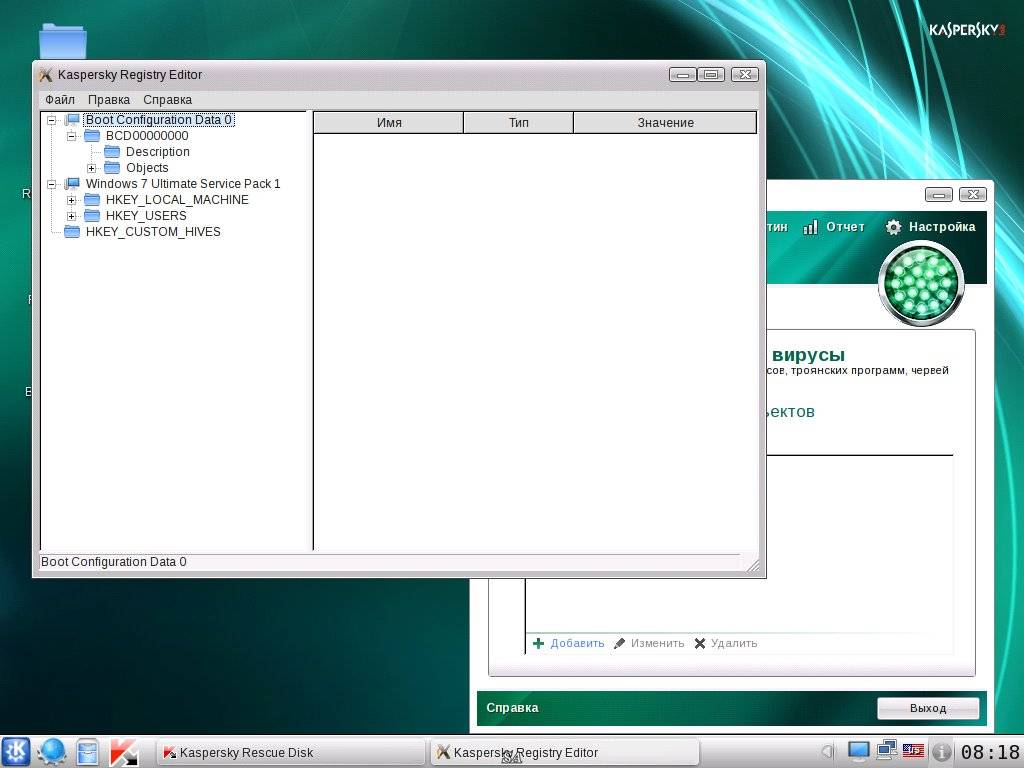Click the info tray icon
The height and width of the screenshot is (768, 1024).
941,752
